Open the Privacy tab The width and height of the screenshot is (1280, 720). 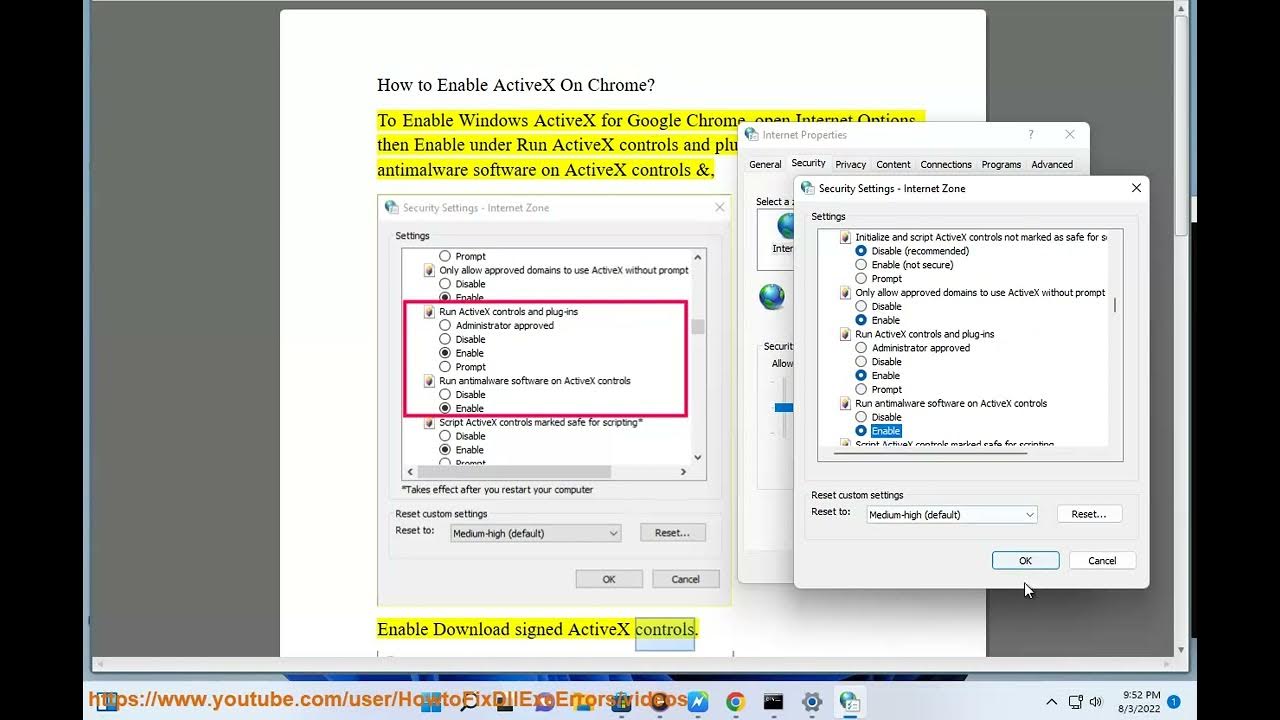pyautogui.click(x=851, y=165)
